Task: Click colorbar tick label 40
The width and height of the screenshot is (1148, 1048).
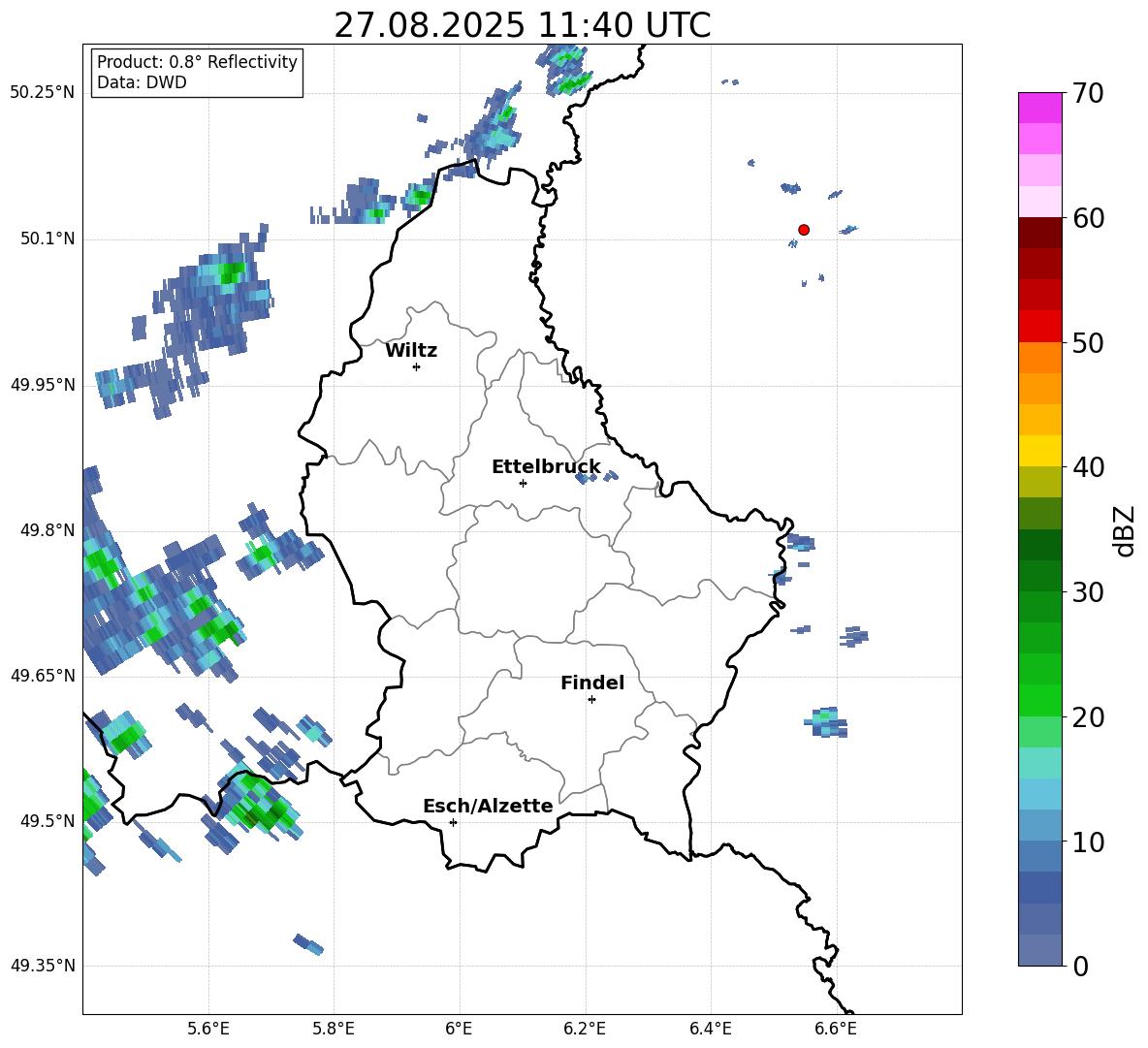Action: pos(1088,467)
